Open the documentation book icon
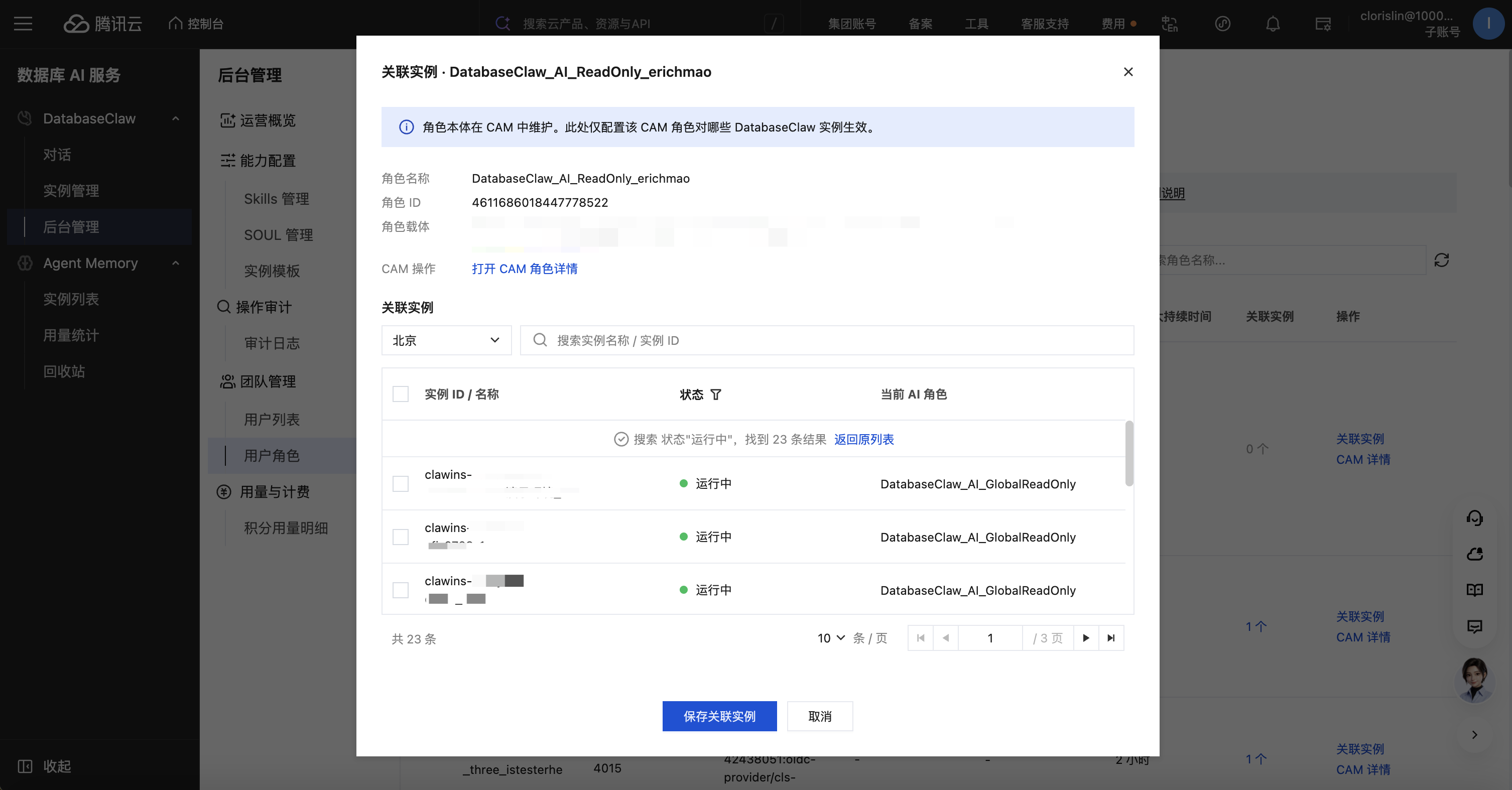Image resolution: width=1512 pixels, height=790 pixels. click(1474, 590)
